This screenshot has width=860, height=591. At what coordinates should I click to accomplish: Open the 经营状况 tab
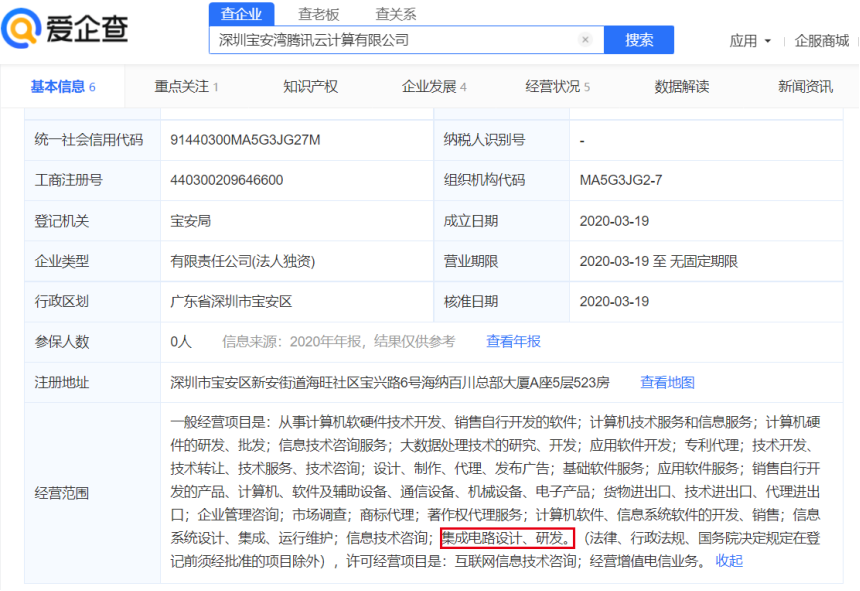557,87
